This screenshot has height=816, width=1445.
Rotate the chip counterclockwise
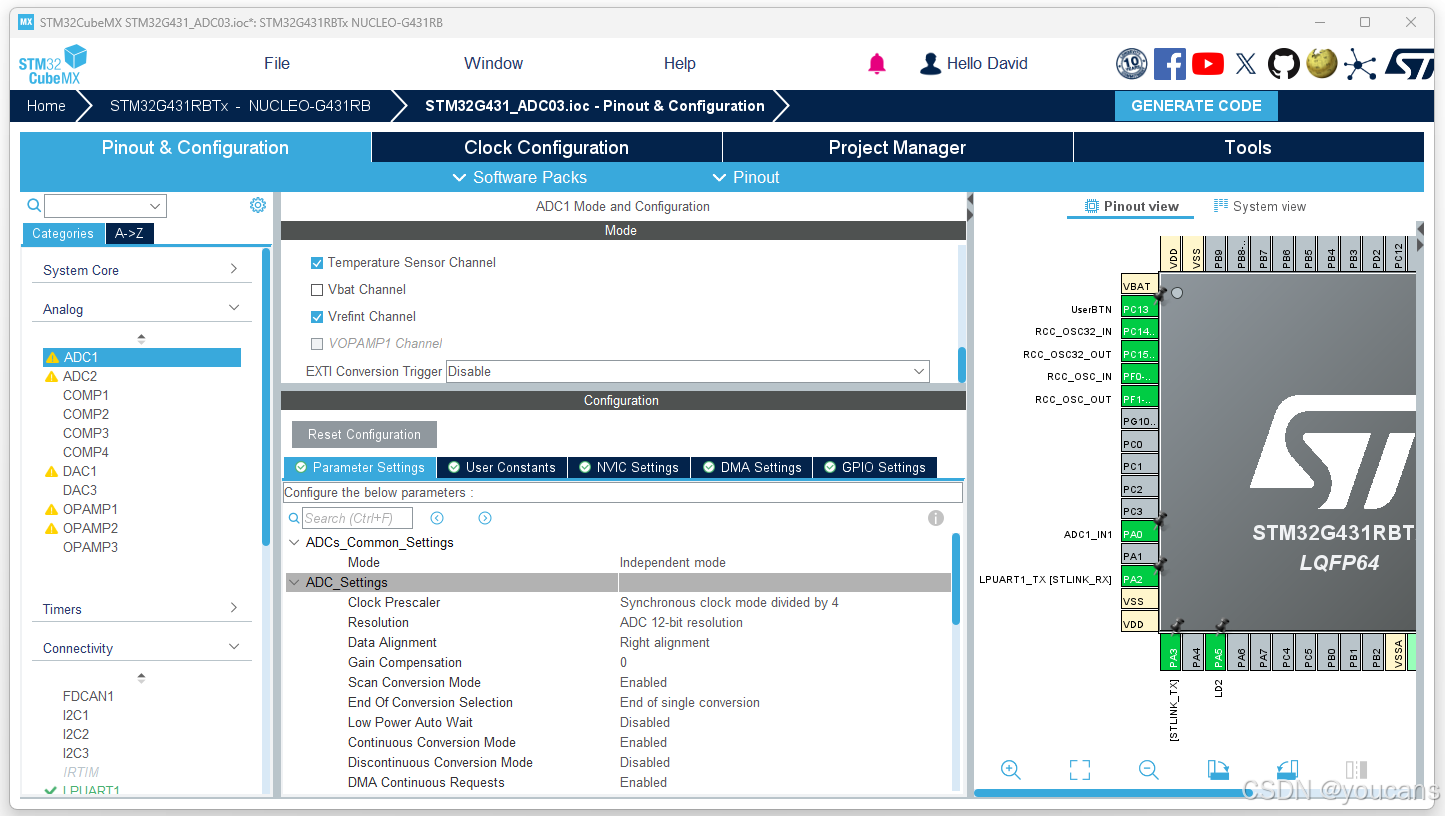coord(1287,770)
